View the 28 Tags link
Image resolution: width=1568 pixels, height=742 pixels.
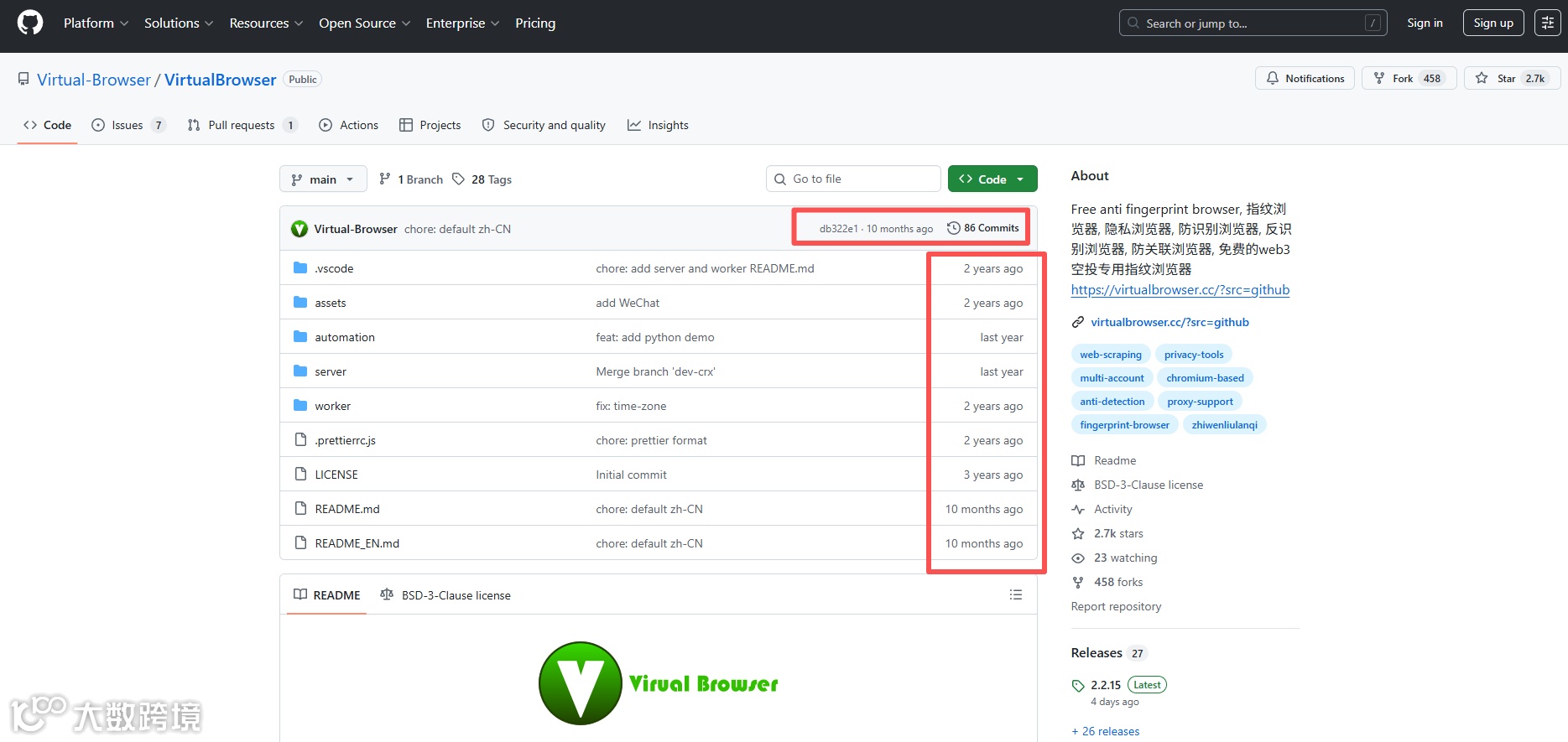[x=482, y=179]
